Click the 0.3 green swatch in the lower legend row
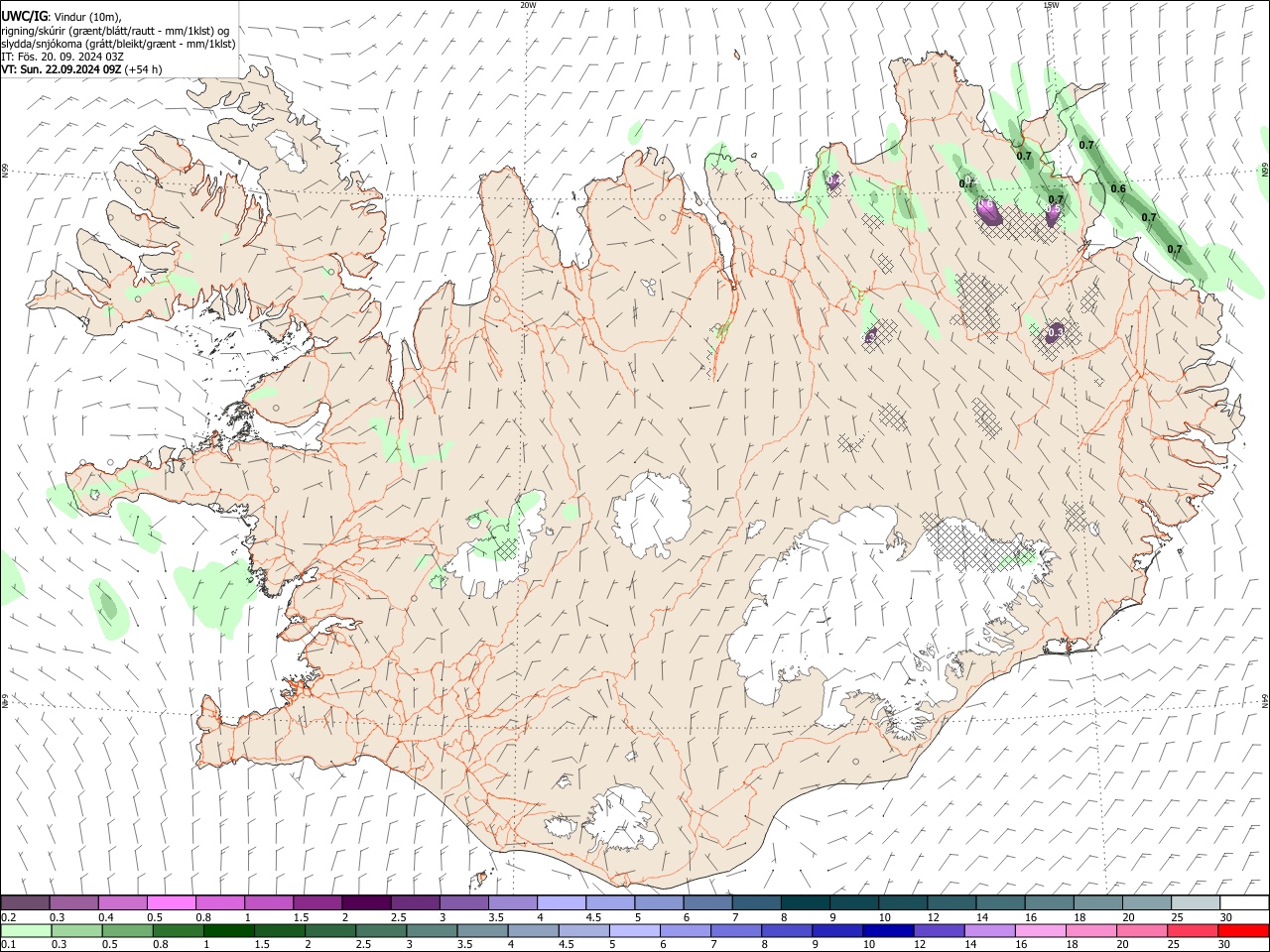This screenshot has height=952, width=1270. coord(77,931)
